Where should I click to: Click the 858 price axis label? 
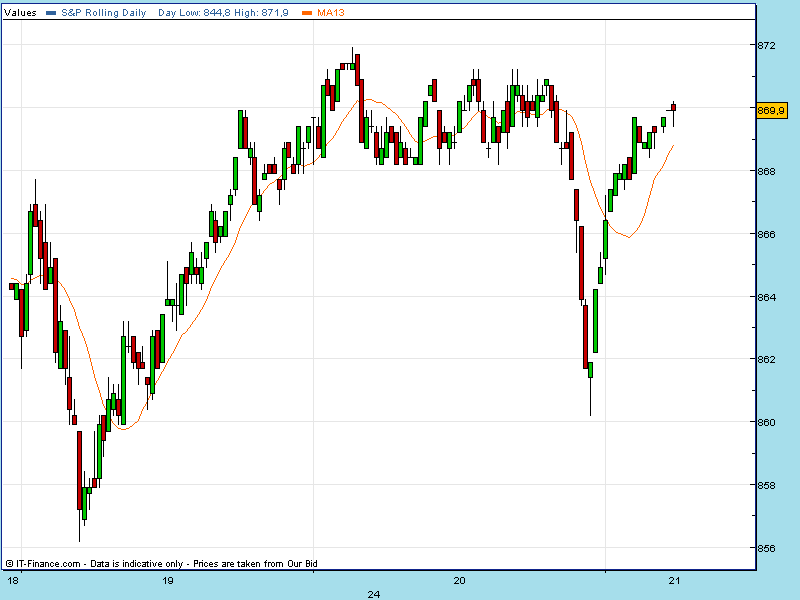coord(766,485)
